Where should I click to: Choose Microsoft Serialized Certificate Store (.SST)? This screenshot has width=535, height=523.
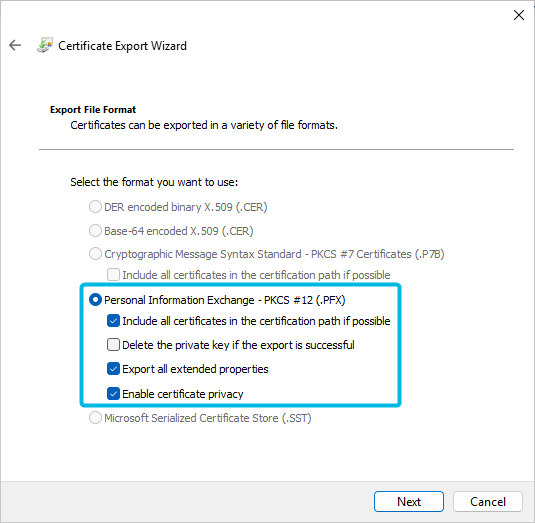(x=95, y=418)
